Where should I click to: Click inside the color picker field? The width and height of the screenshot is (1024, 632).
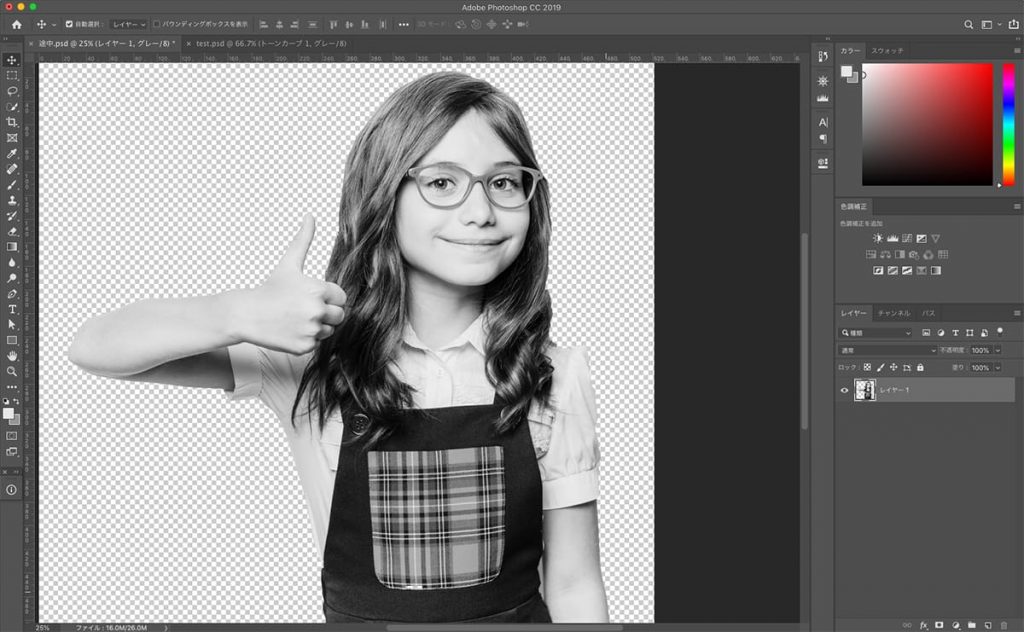pos(927,124)
